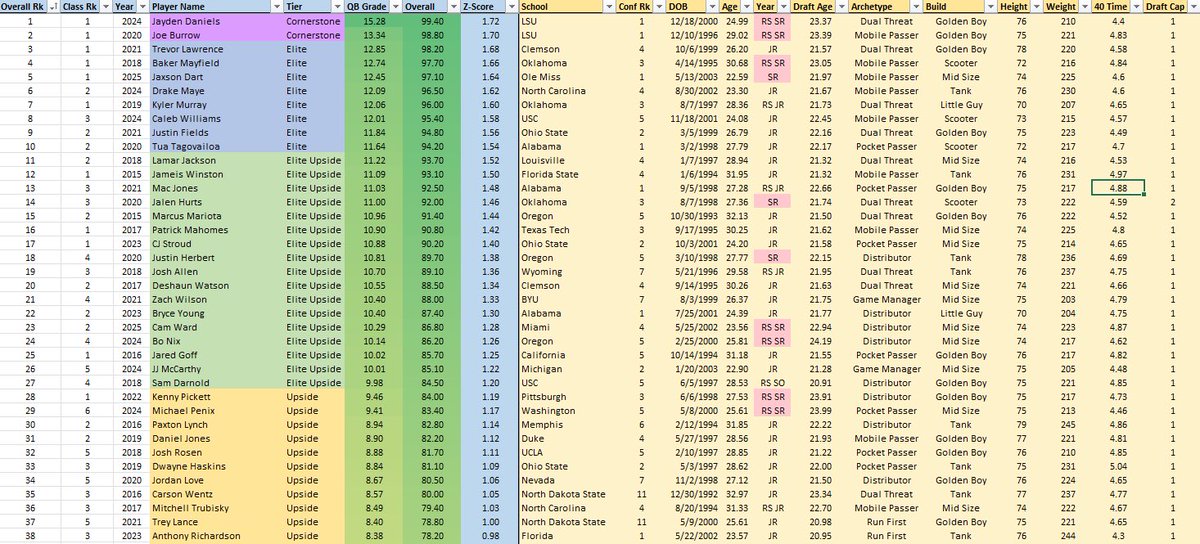Screen dimensions: 1200x544
Task: Open the QB Grade column filter dropdown
Action: point(395,6)
